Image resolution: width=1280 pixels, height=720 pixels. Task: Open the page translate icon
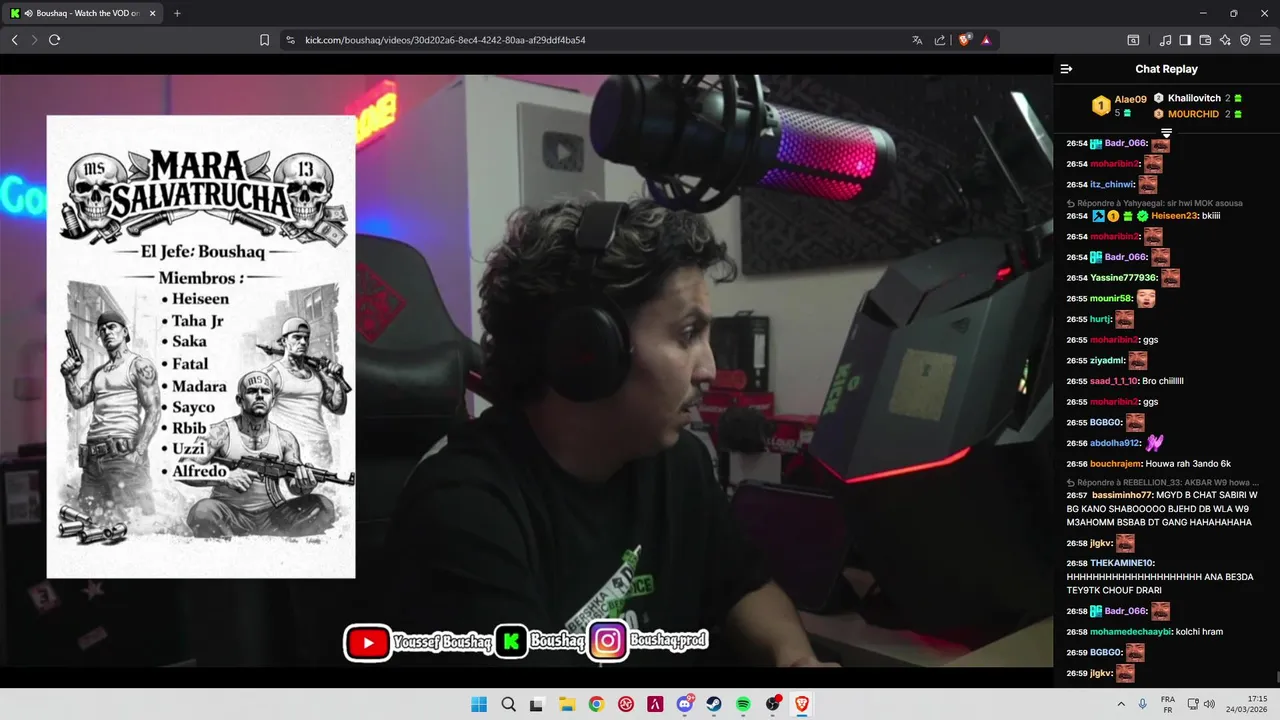[x=917, y=40]
